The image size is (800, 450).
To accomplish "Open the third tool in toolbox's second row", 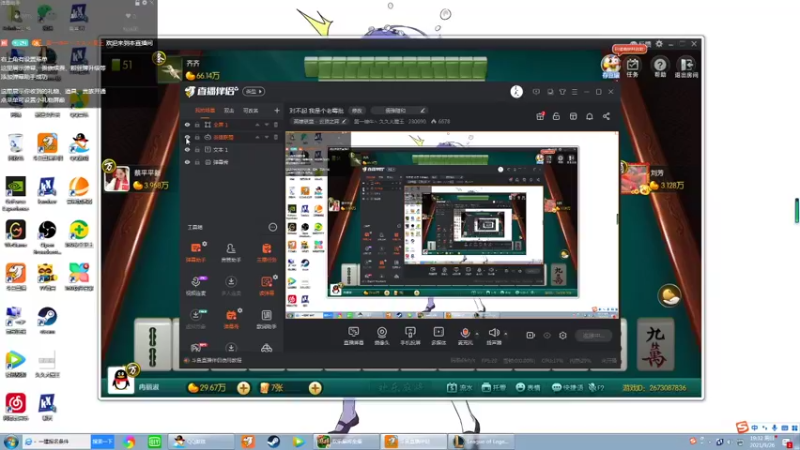I will (x=266, y=285).
